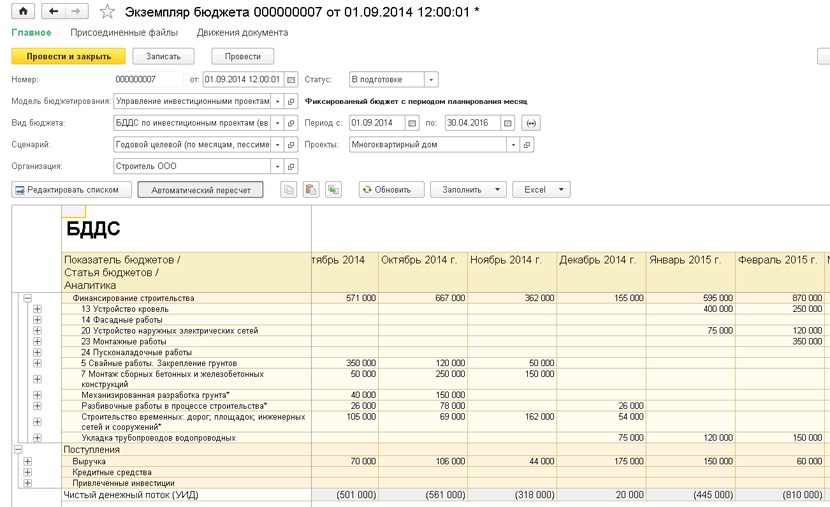Click the document number field
Viewport: 830px width, 507px height.
[148, 79]
